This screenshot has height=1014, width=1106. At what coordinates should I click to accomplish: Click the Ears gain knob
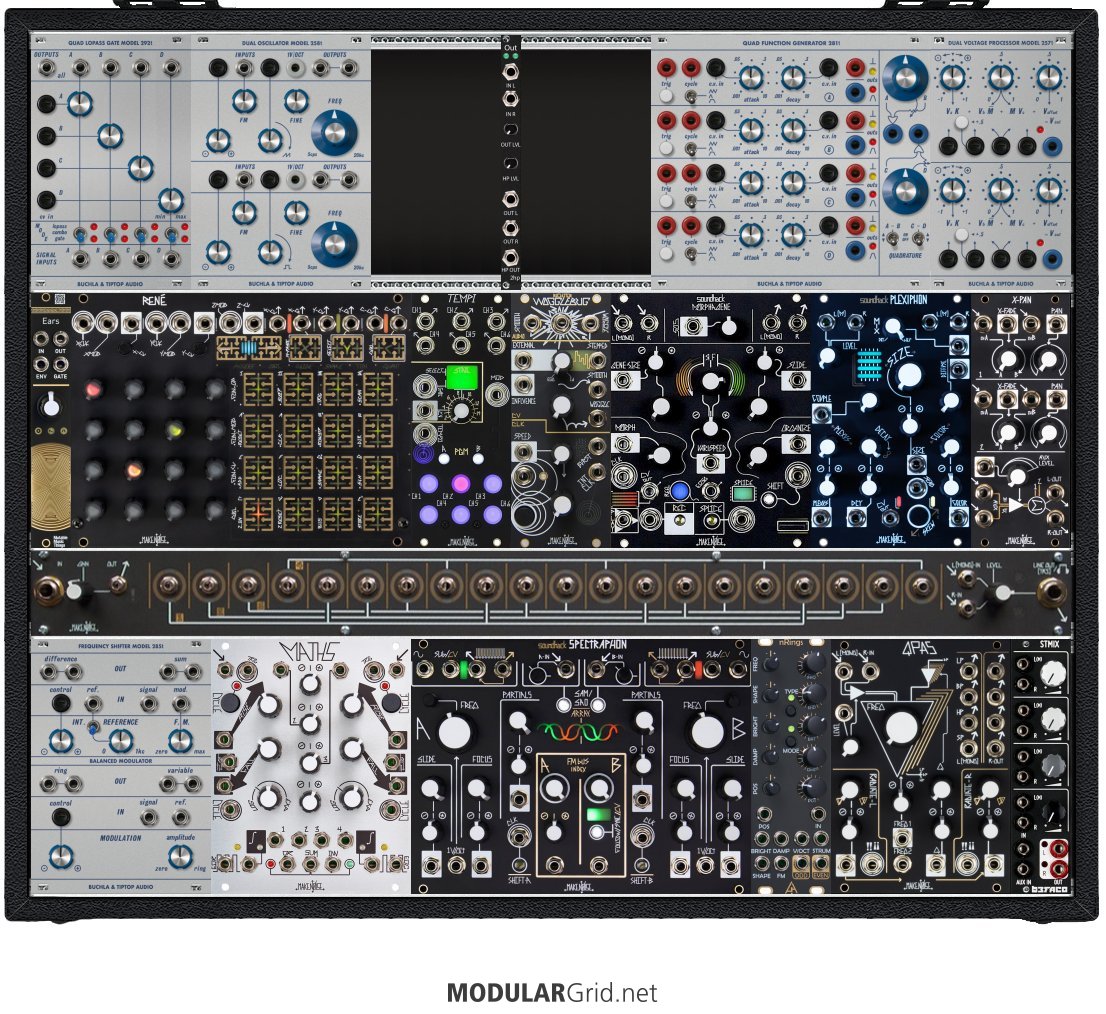tap(51, 407)
